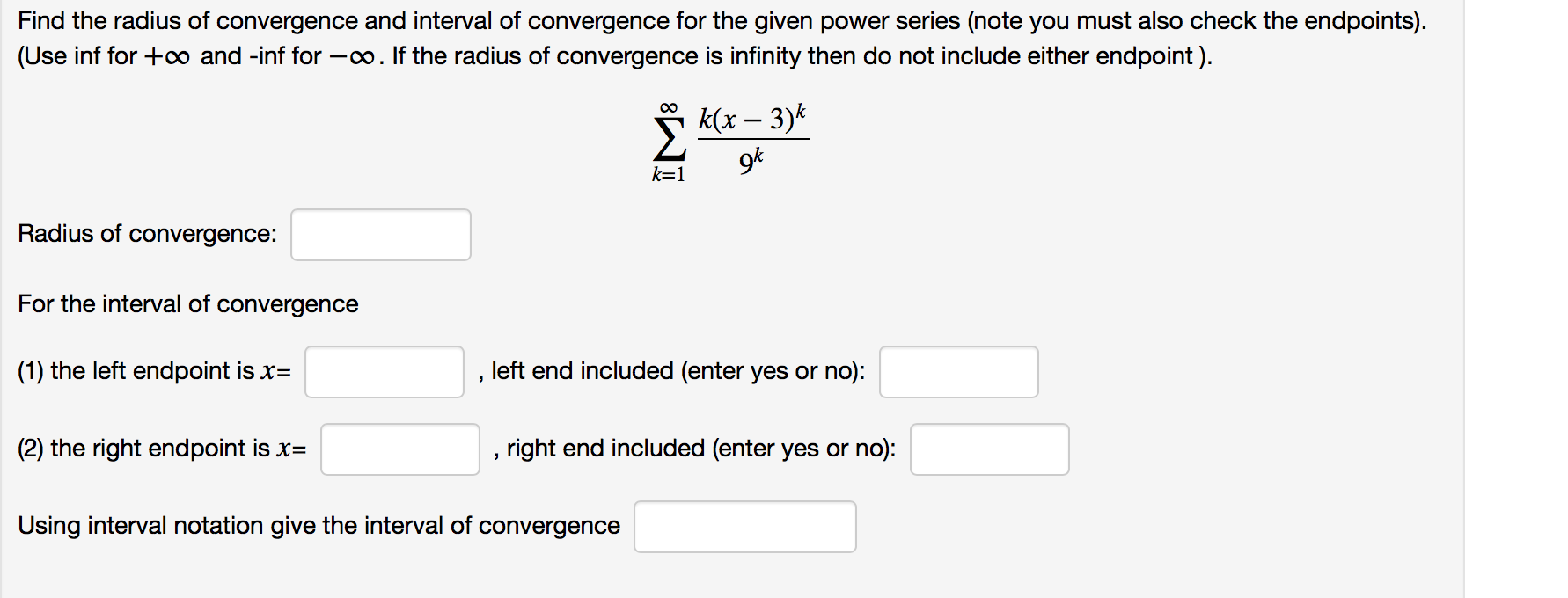The height and width of the screenshot is (598, 1568).
Task: Click the '(1) the left endpoint is x=' label
Action: click(x=154, y=371)
